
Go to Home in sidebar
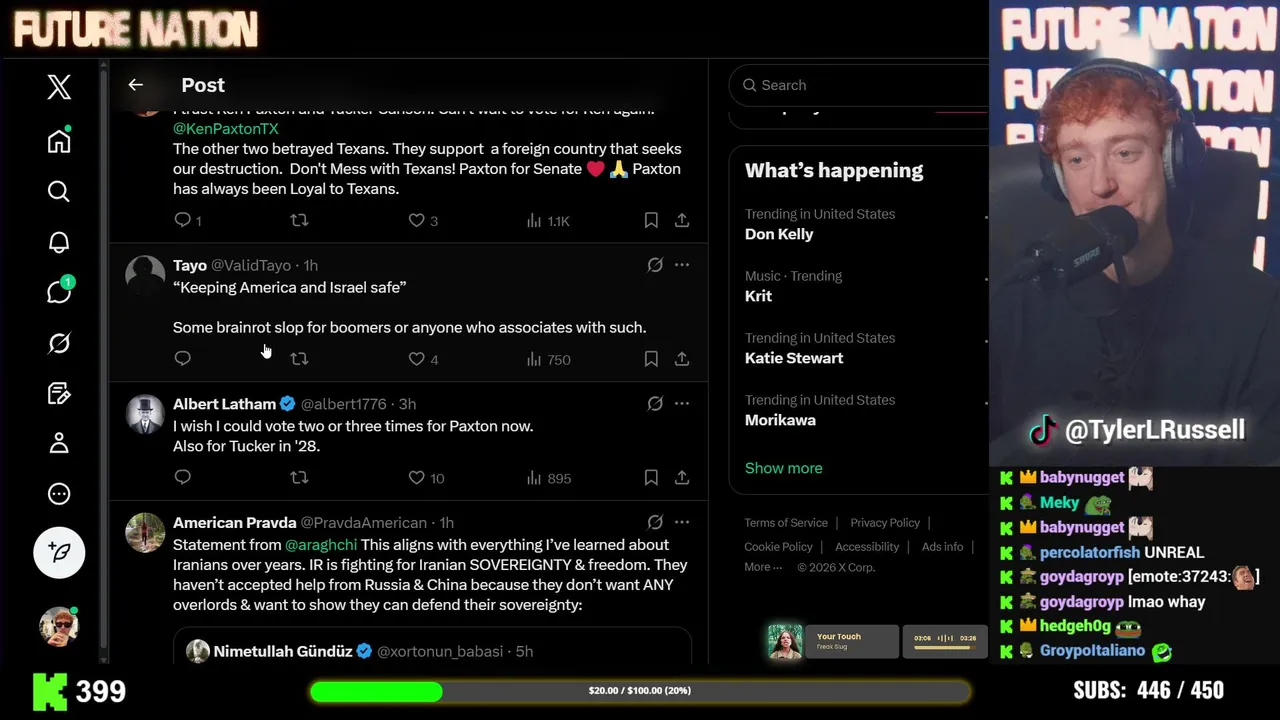59,141
